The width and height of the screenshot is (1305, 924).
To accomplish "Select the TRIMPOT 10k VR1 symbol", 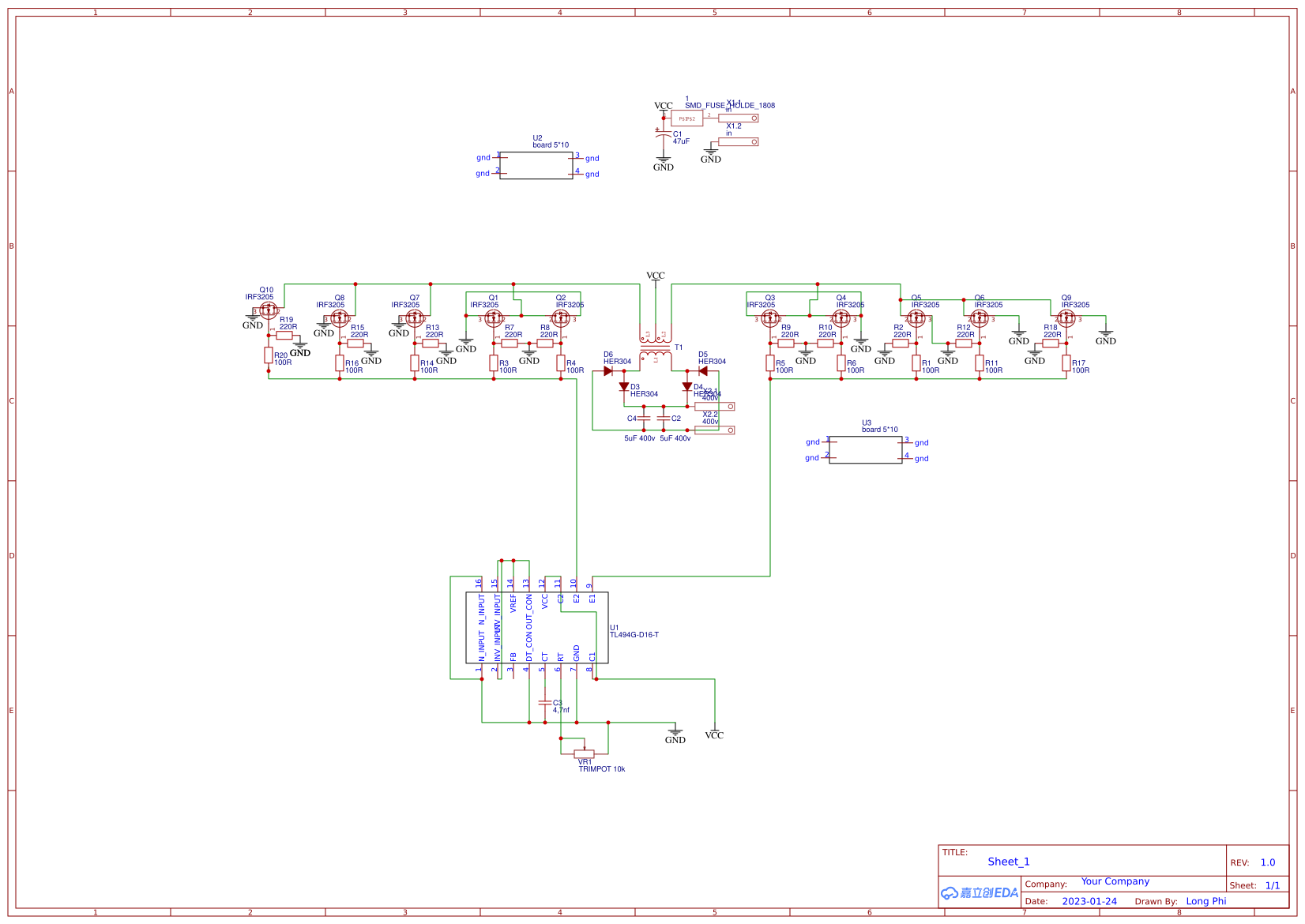I will tap(586, 753).
